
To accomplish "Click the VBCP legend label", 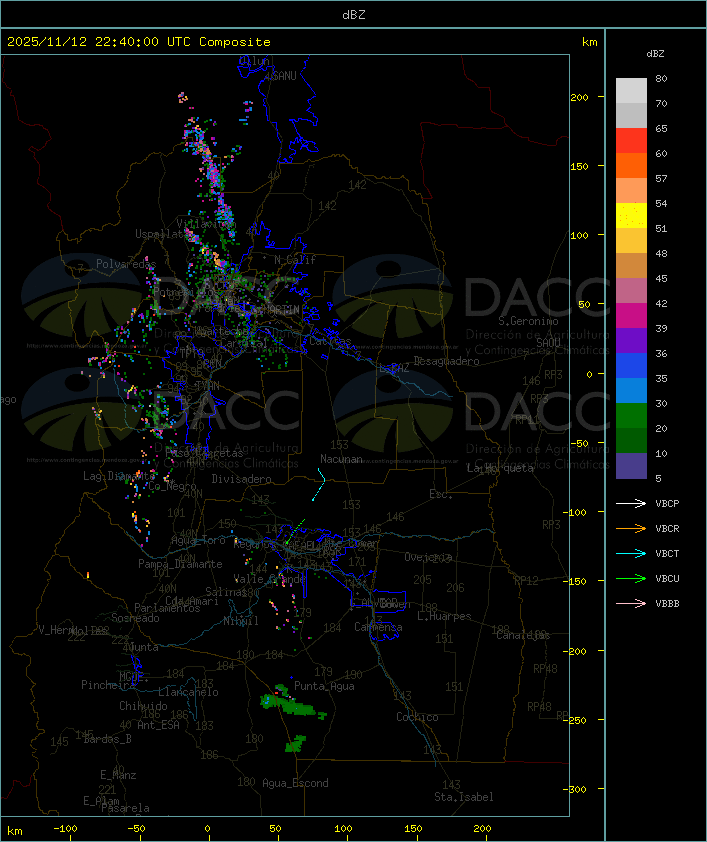I will (x=667, y=503).
